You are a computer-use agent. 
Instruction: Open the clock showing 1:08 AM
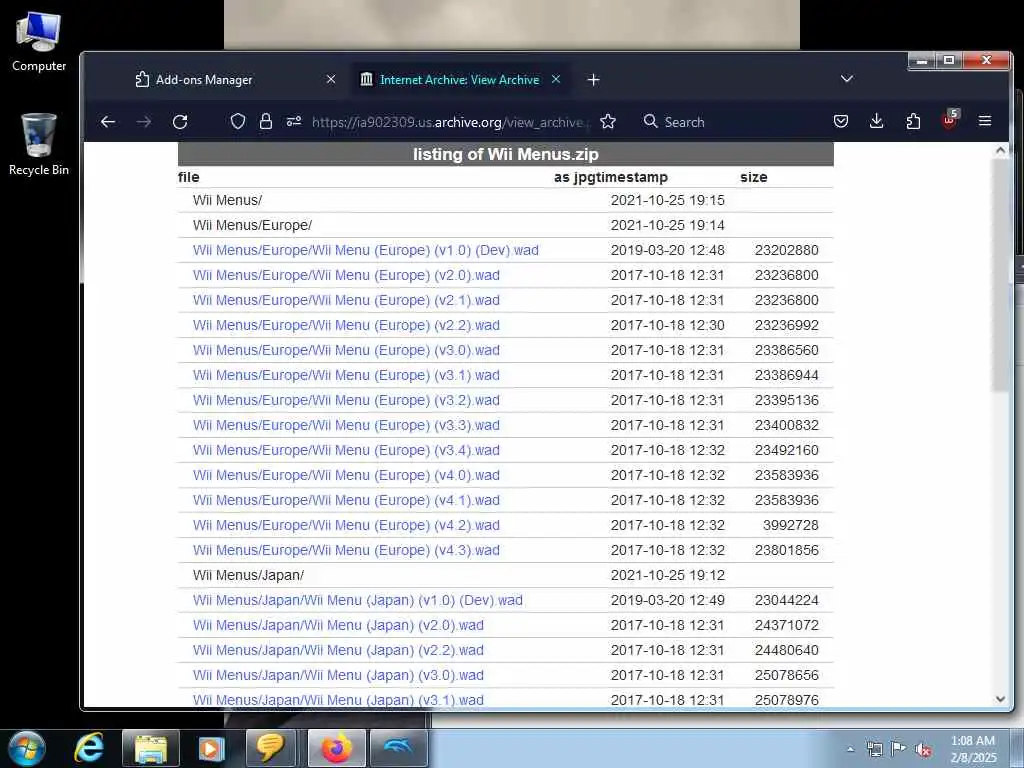[973, 749]
